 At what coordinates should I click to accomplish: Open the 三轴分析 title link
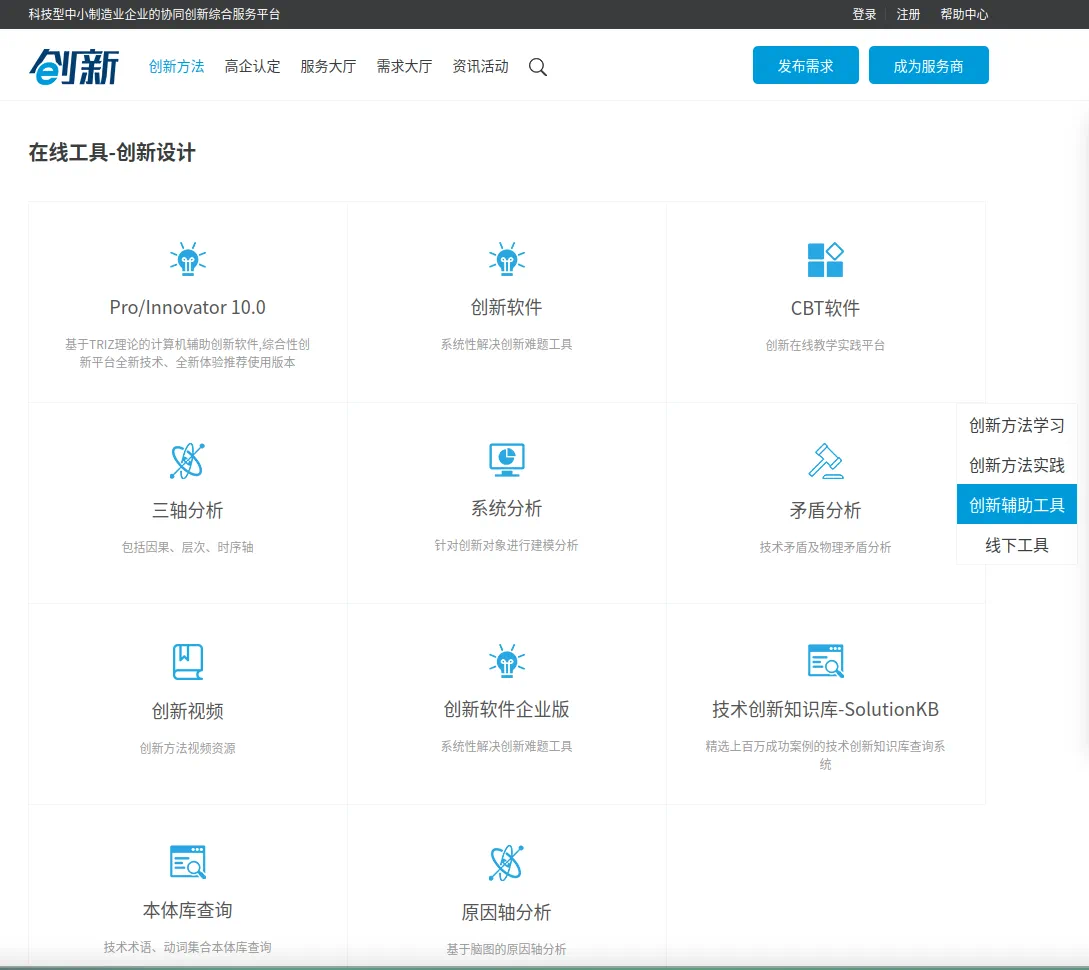pos(188,510)
